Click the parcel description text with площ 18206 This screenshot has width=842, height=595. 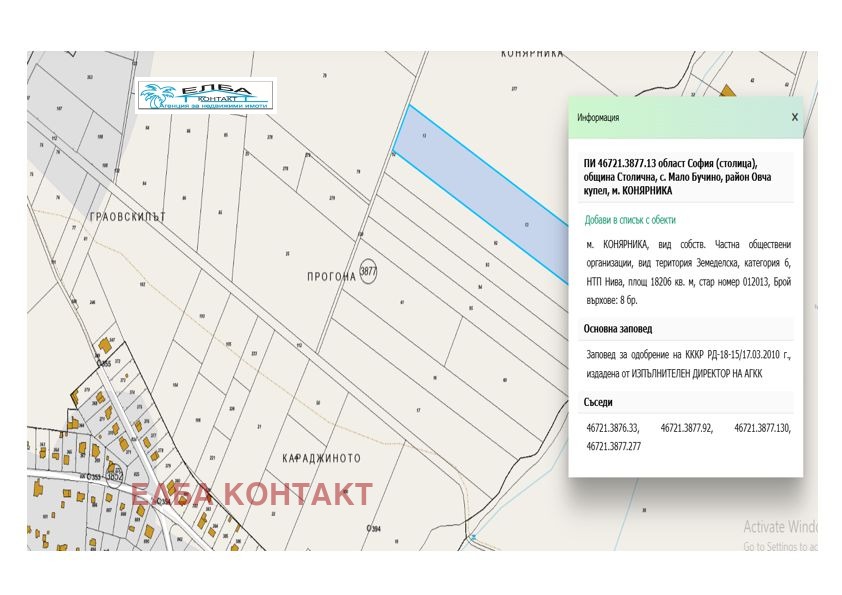click(x=688, y=273)
